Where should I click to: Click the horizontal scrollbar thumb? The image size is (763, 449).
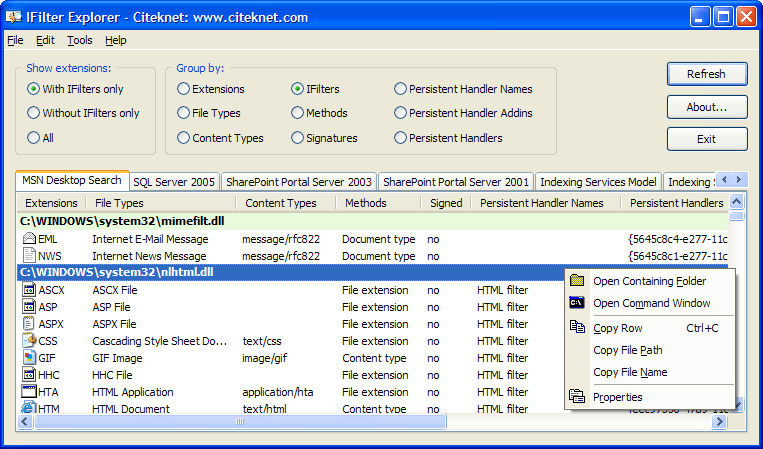click(240, 422)
